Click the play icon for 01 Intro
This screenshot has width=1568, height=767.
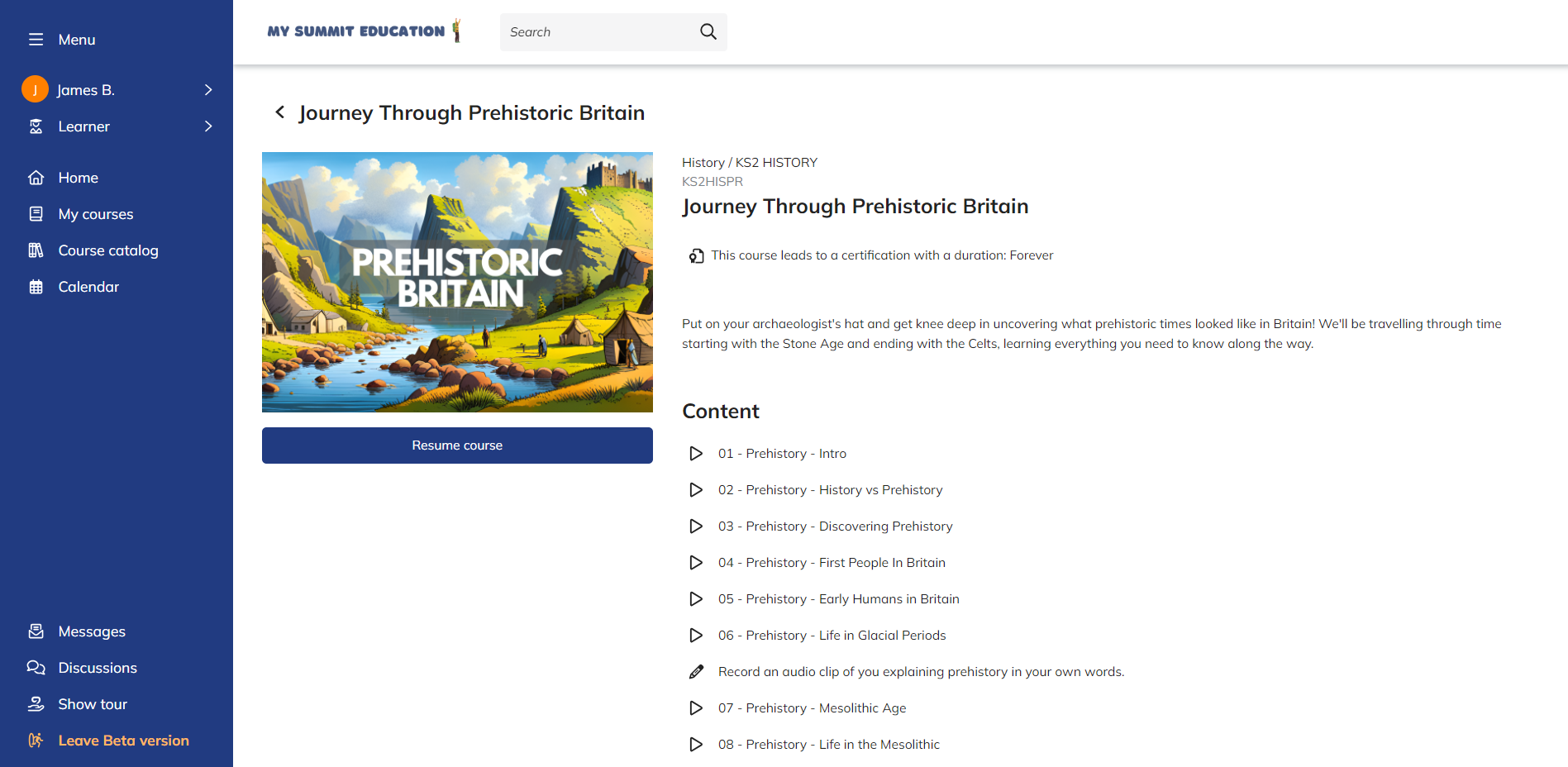click(696, 454)
